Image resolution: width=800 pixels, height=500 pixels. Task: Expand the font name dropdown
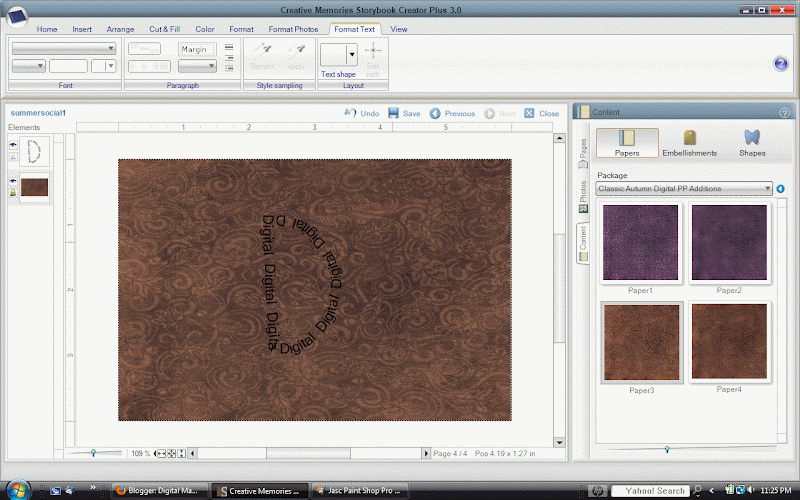(x=112, y=48)
